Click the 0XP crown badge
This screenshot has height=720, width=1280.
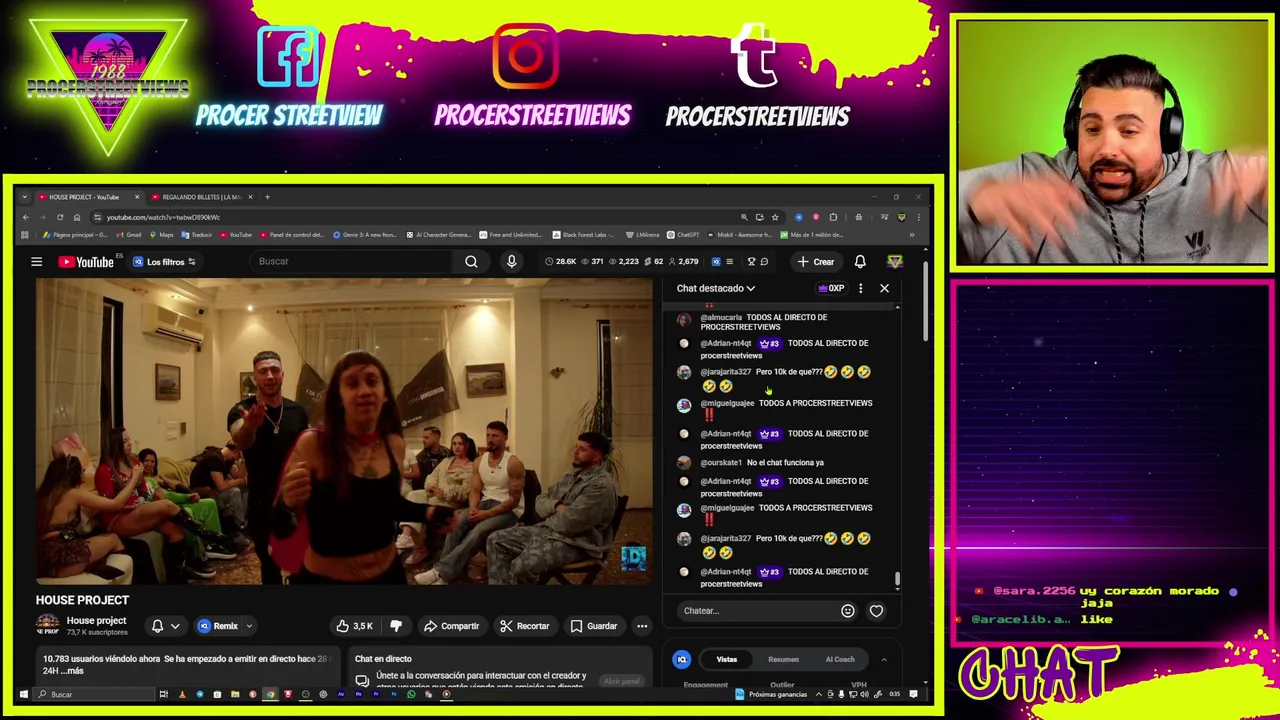(x=831, y=288)
